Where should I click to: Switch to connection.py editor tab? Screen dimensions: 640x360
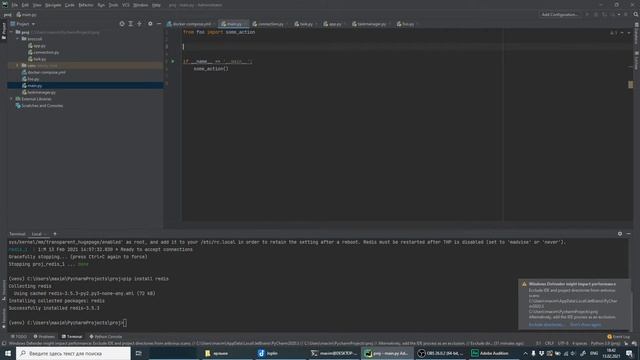click(268, 24)
